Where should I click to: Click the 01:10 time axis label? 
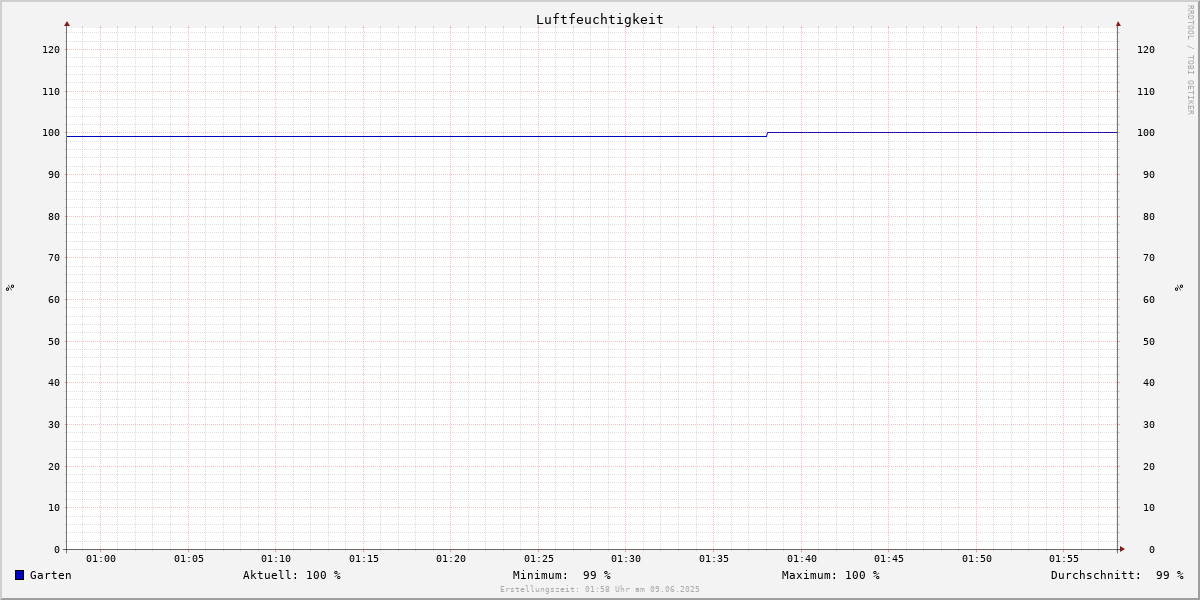point(276,559)
